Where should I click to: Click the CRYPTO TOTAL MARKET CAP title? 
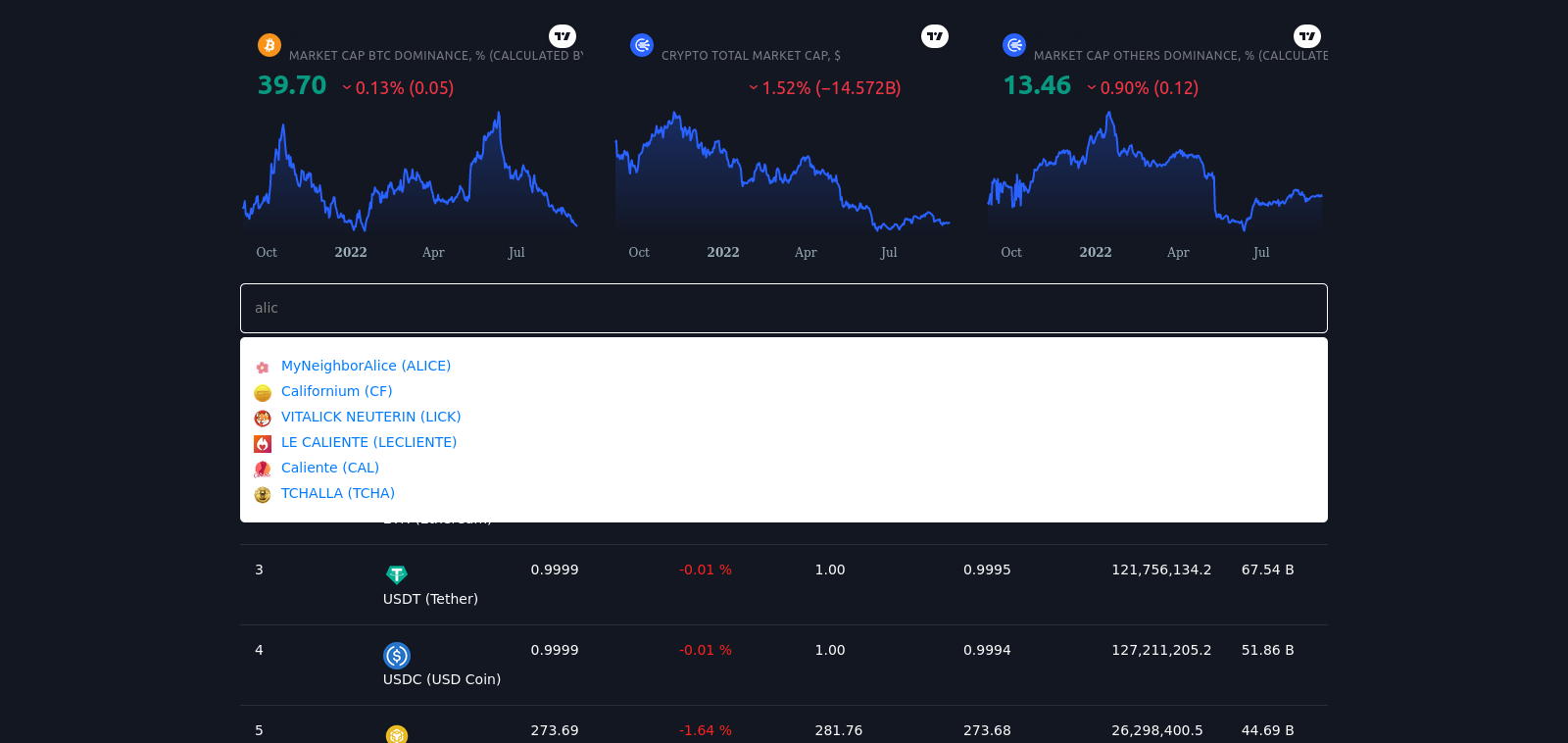coord(751,56)
